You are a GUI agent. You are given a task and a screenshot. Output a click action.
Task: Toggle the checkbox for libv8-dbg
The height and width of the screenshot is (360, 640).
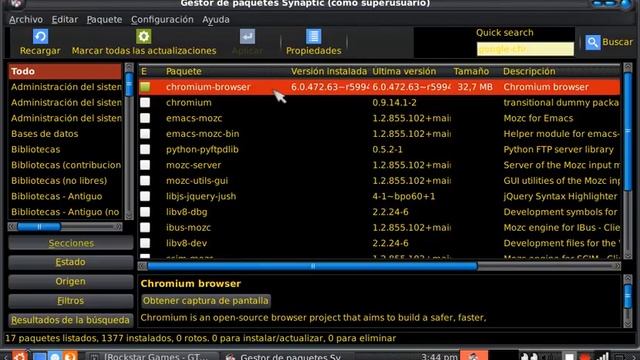pos(145,212)
